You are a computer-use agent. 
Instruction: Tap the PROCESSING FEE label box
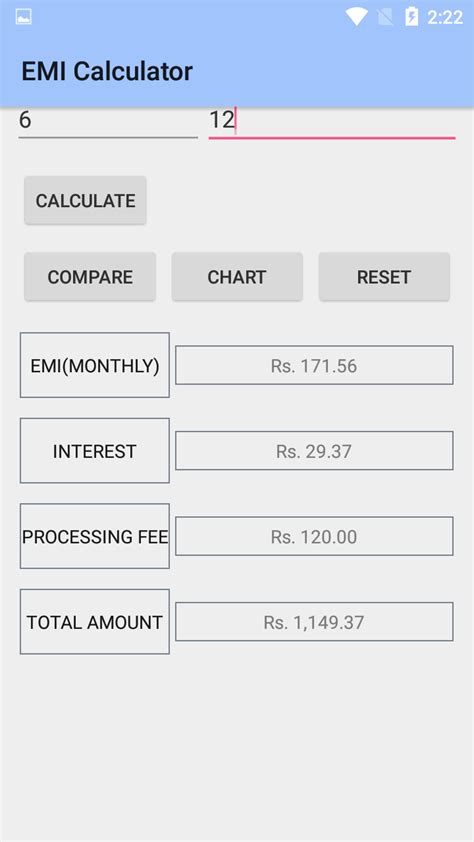coord(95,536)
